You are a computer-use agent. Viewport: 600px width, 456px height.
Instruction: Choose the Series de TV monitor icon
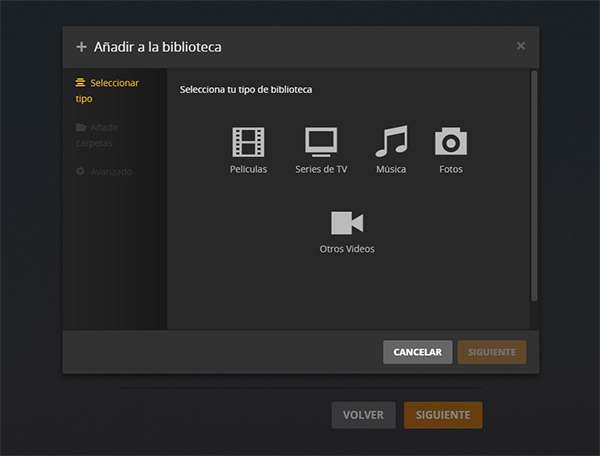pyautogui.click(x=321, y=143)
